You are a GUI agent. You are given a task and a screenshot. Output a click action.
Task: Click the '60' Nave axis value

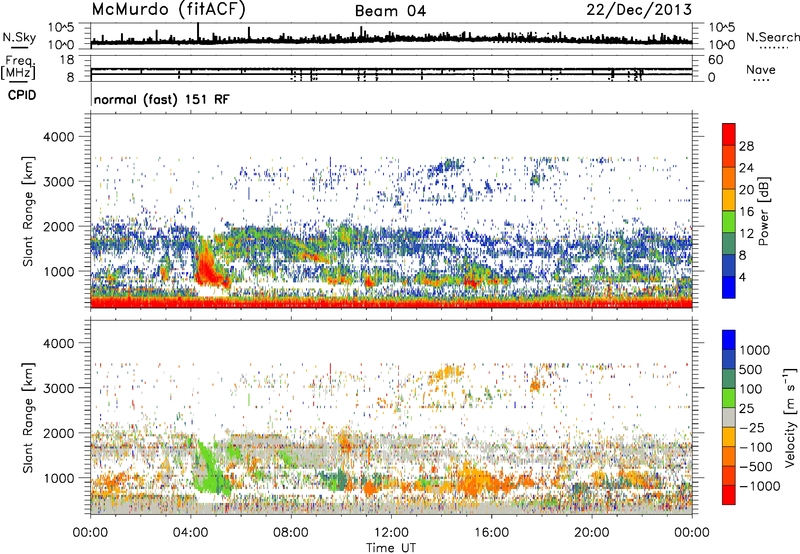pos(715,60)
